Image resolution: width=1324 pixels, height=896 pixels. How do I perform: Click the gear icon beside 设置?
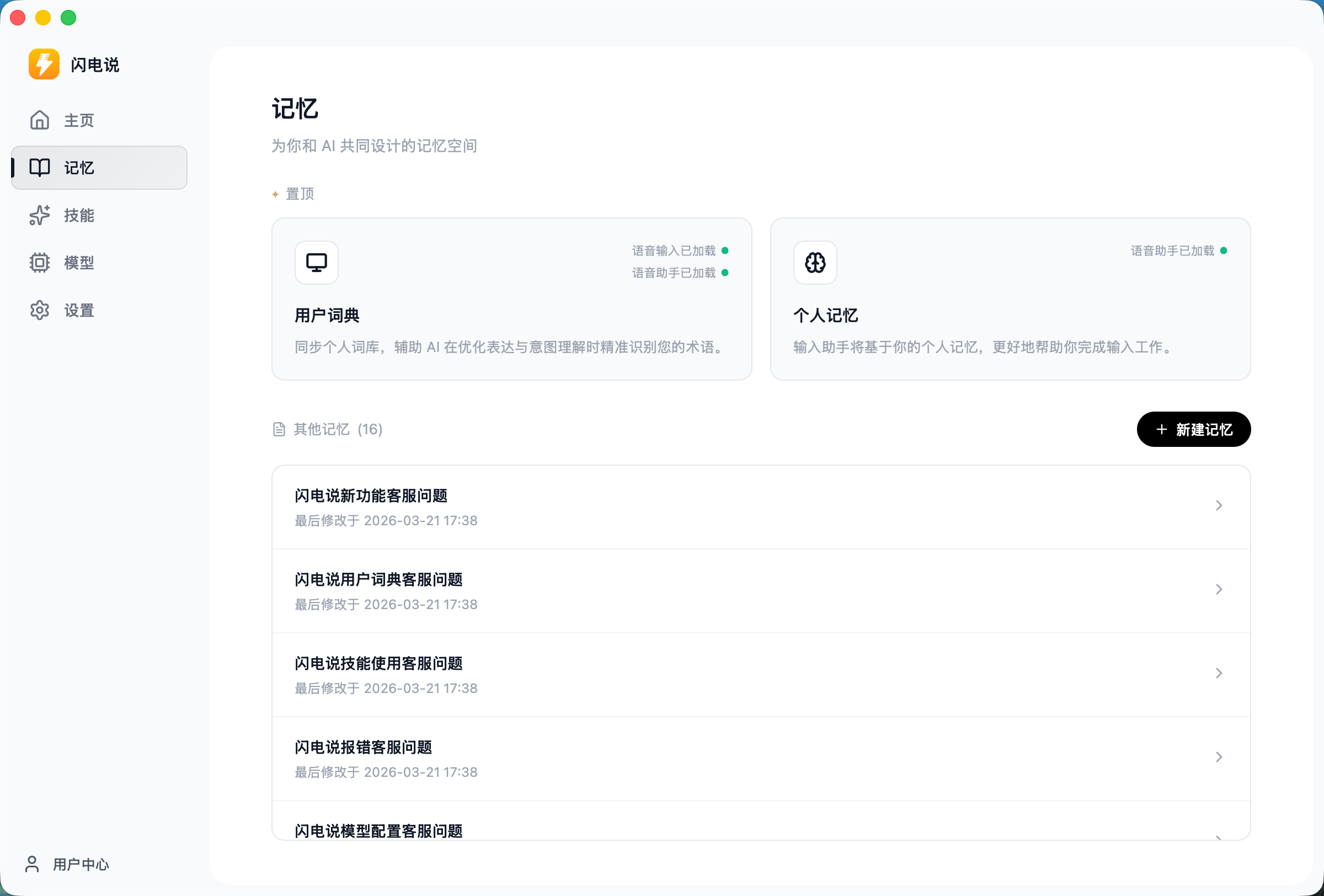point(39,311)
